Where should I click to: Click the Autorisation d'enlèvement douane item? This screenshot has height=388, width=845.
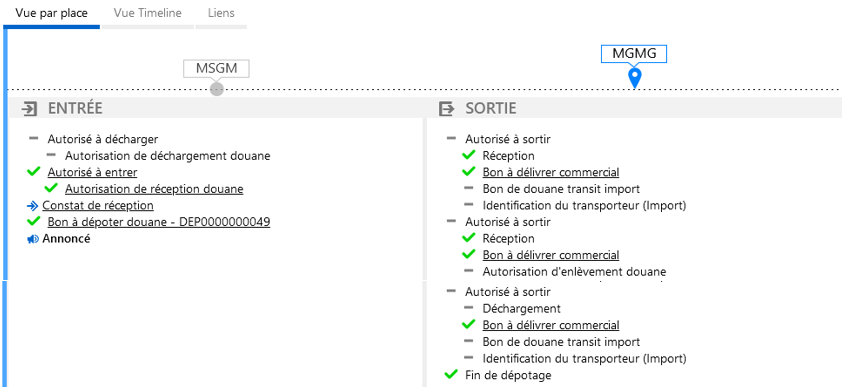tap(574, 272)
